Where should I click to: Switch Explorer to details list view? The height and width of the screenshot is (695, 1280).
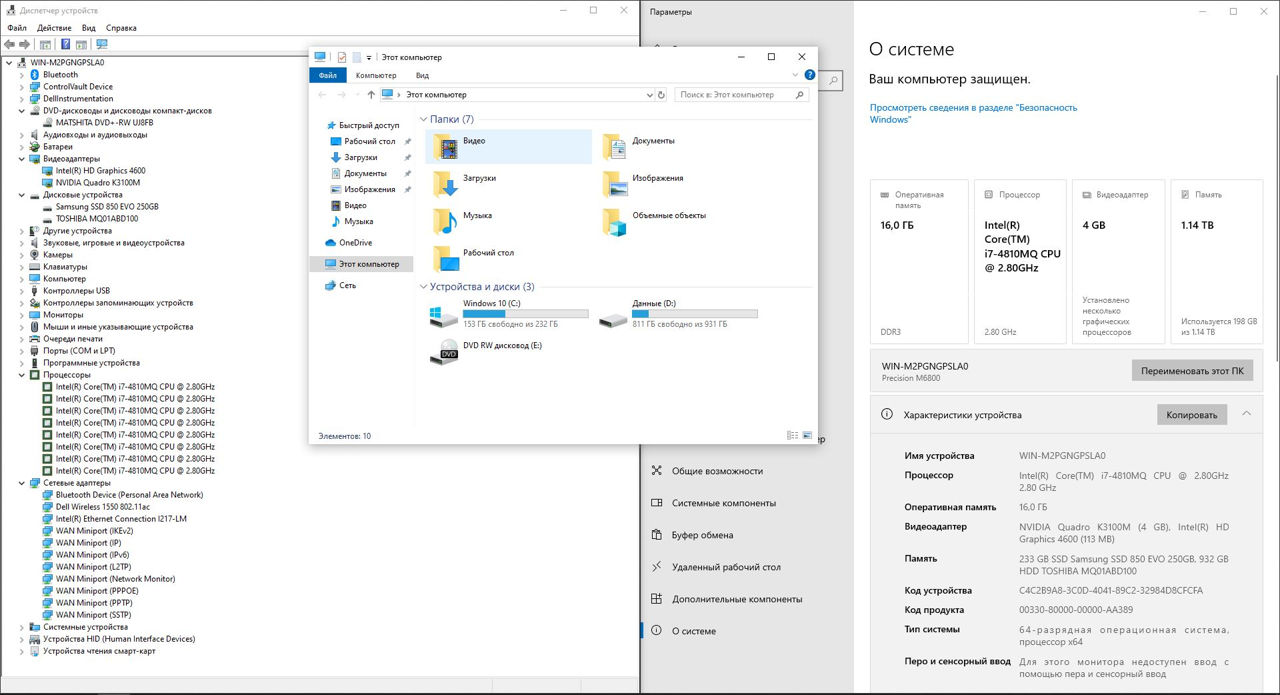point(792,436)
